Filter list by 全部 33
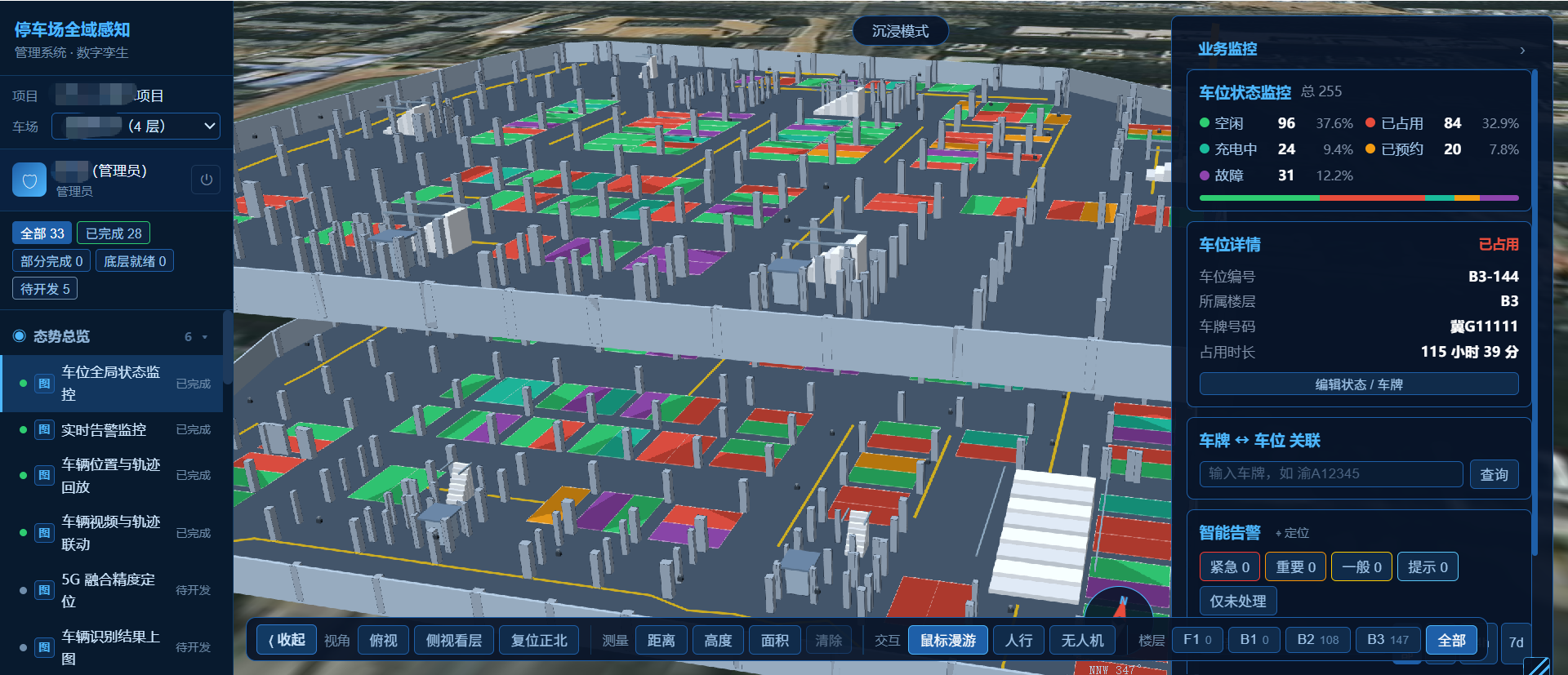The width and height of the screenshot is (1568, 675). coord(42,233)
